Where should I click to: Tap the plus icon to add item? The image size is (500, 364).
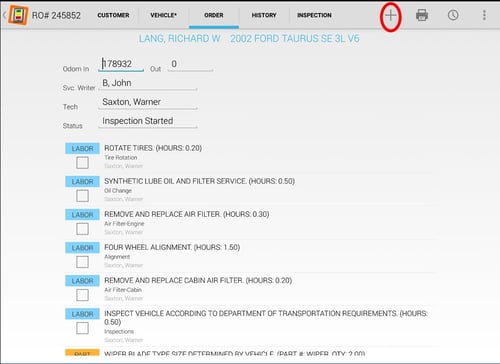(390, 15)
